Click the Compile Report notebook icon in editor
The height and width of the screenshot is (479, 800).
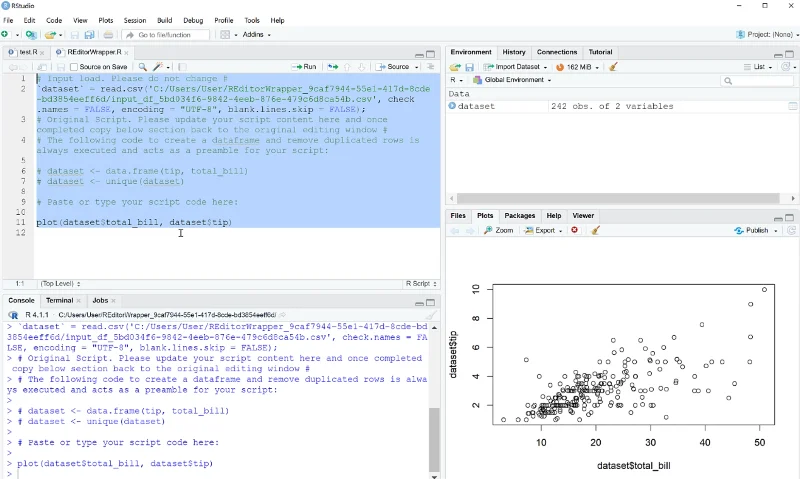tap(182, 67)
